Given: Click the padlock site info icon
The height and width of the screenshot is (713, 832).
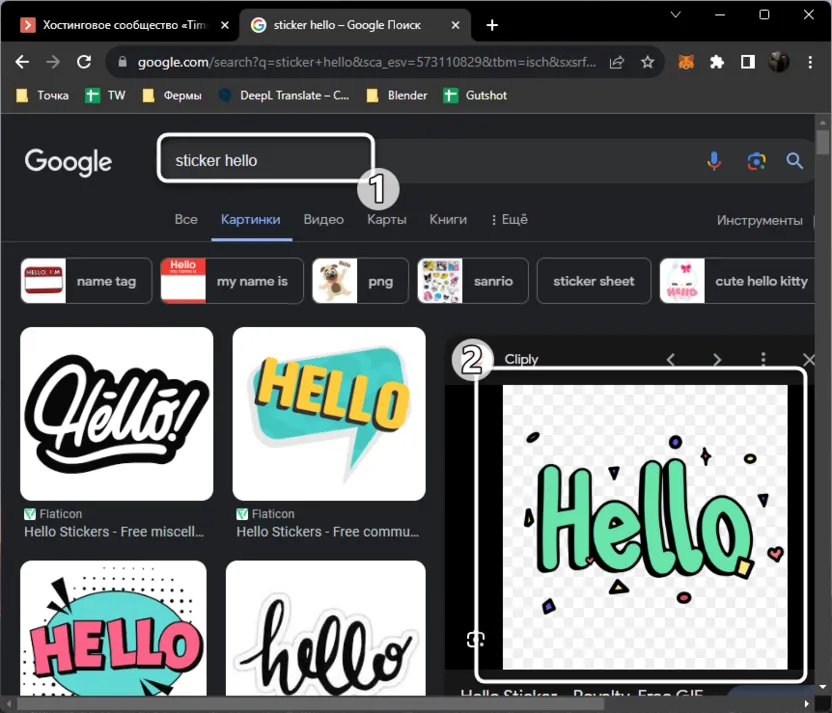Looking at the screenshot, I should pyautogui.click(x=123, y=62).
